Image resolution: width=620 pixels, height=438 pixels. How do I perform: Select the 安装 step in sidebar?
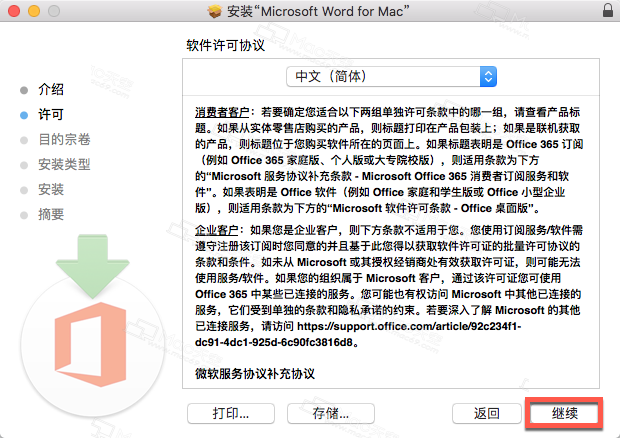(x=51, y=189)
